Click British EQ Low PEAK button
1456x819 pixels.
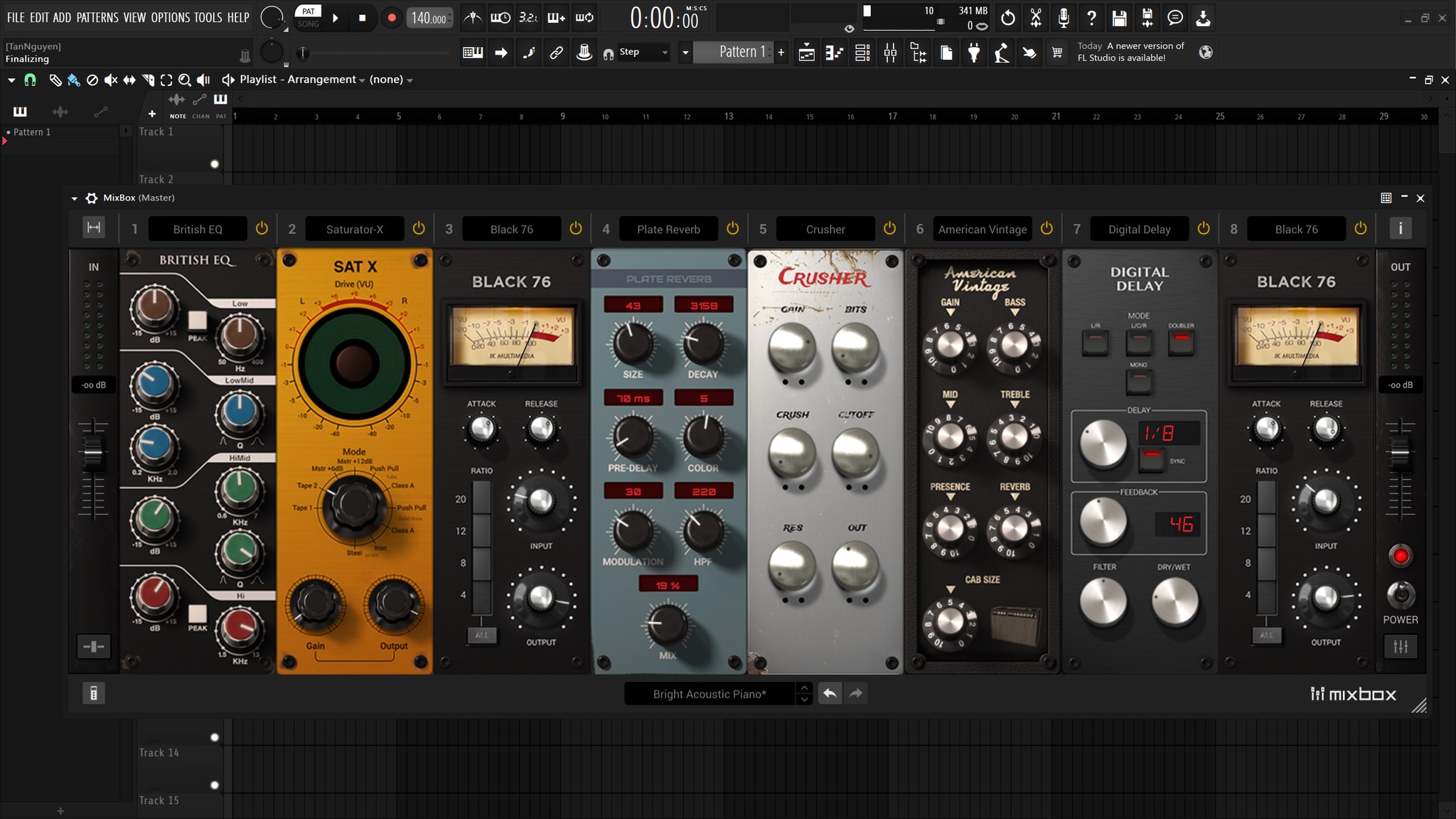(x=197, y=320)
